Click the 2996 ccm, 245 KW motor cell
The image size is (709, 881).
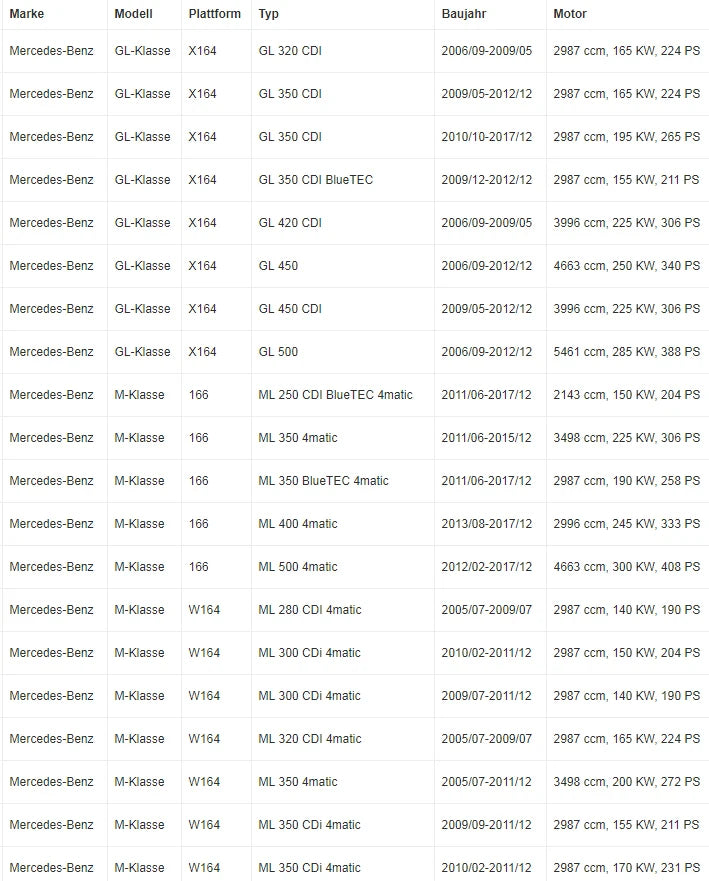coord(626,524)
